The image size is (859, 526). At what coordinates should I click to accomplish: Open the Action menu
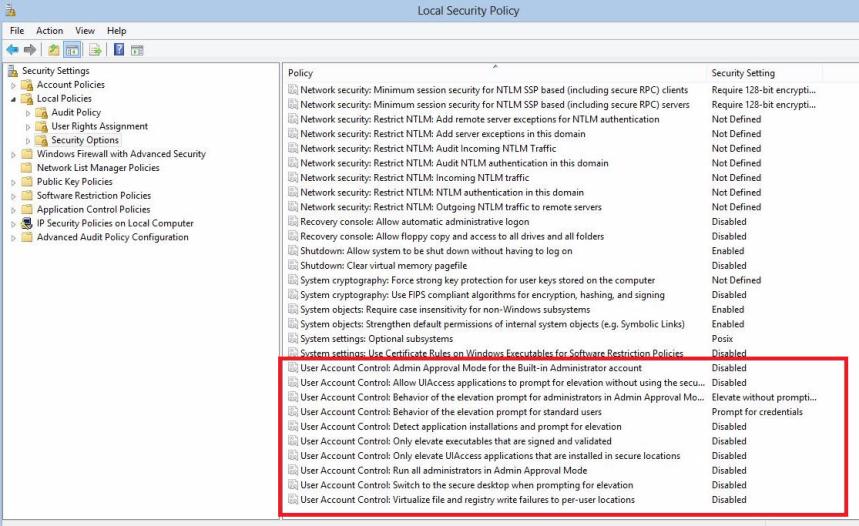click(x=49, y=31)
